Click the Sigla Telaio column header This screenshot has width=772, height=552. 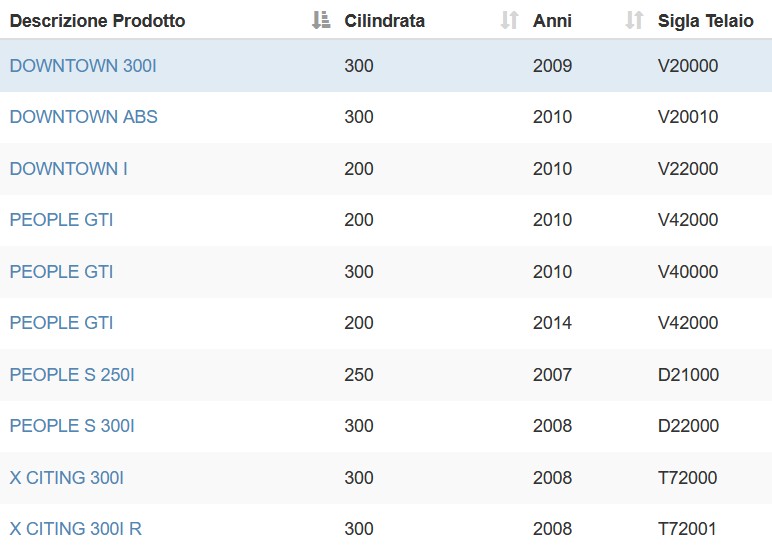706,21
